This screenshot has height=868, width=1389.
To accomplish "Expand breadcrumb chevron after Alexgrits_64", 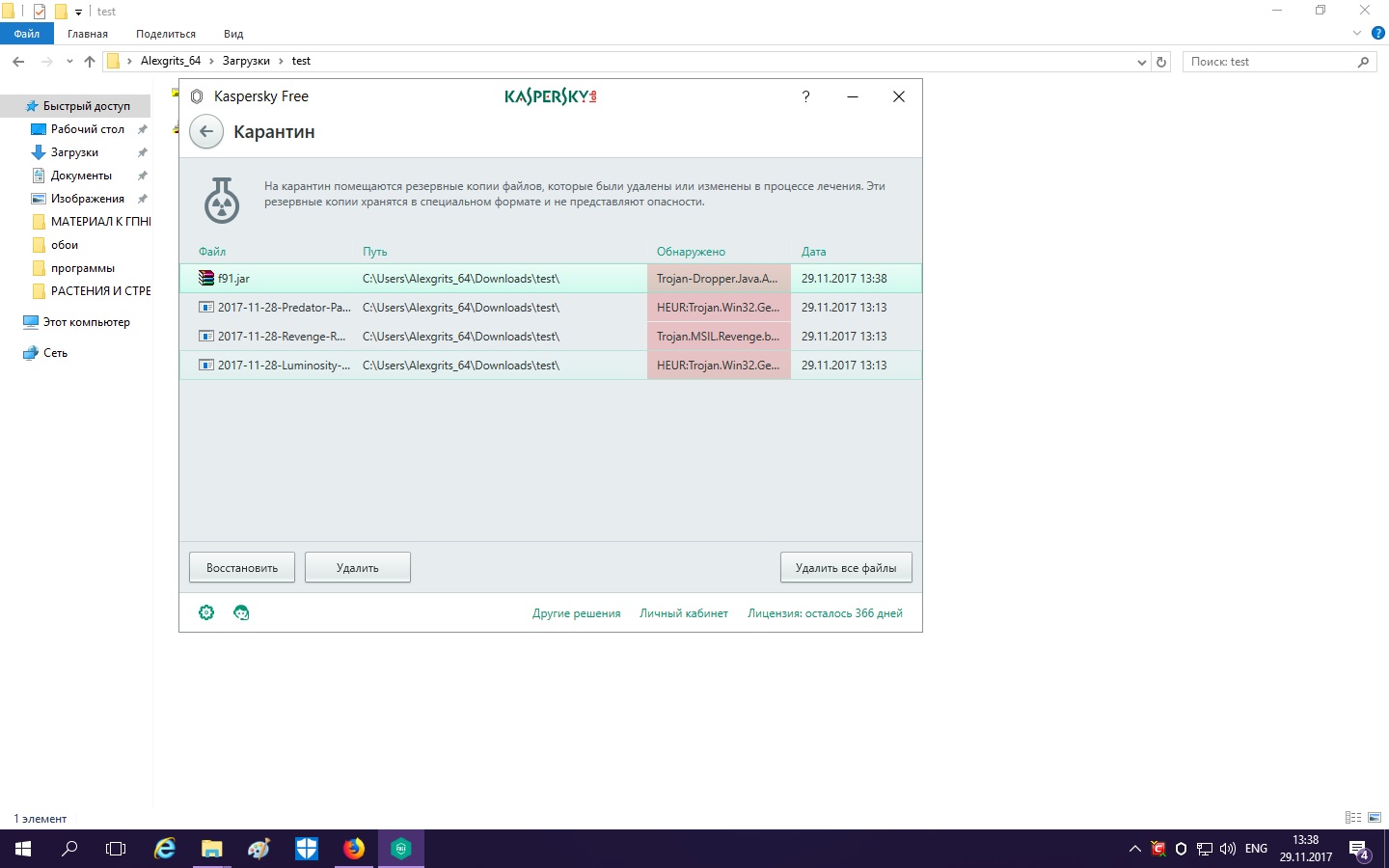I will point(211,61).
